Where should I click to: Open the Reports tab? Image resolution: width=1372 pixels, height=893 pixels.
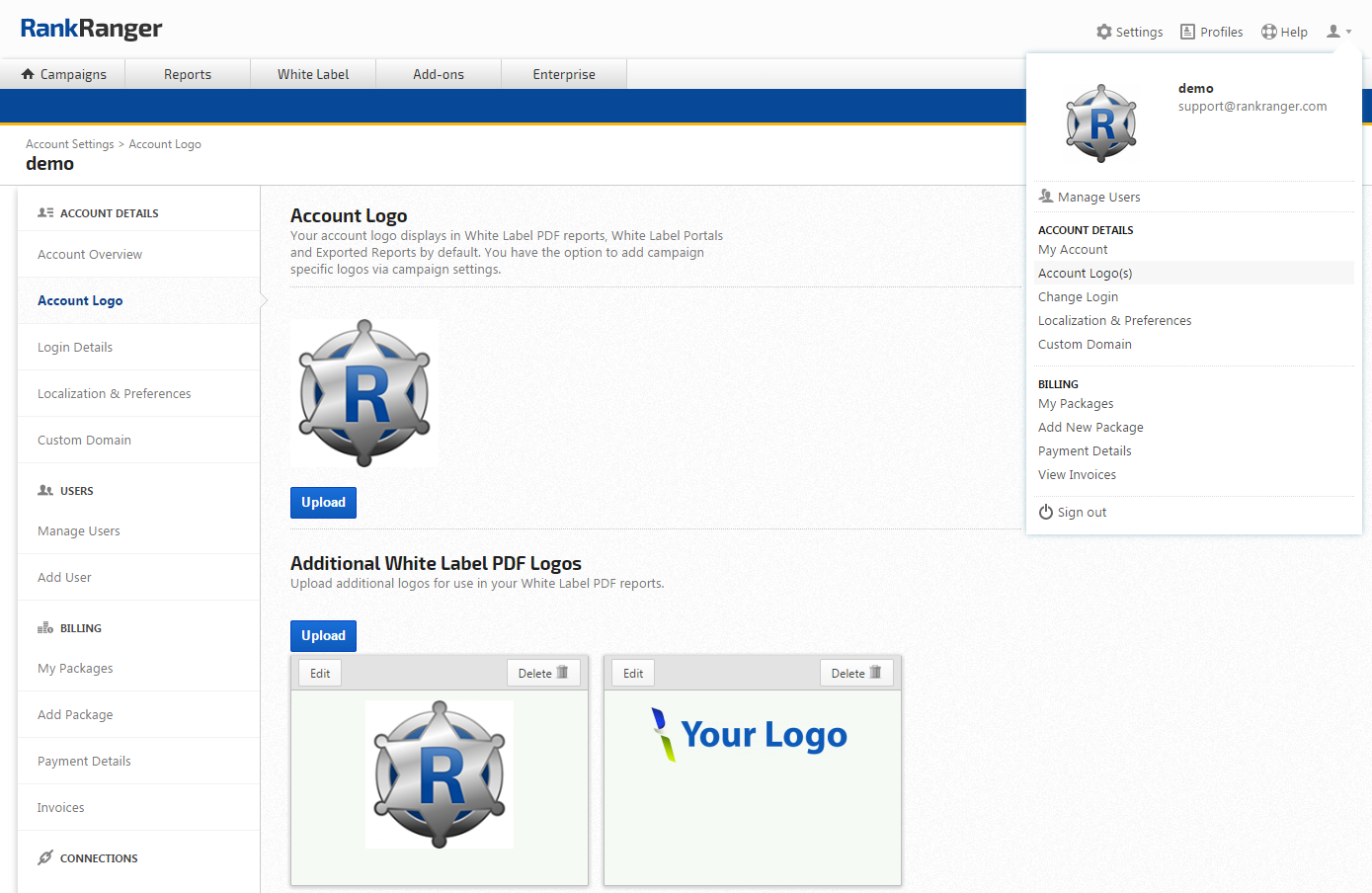click(x=188, y=74)
